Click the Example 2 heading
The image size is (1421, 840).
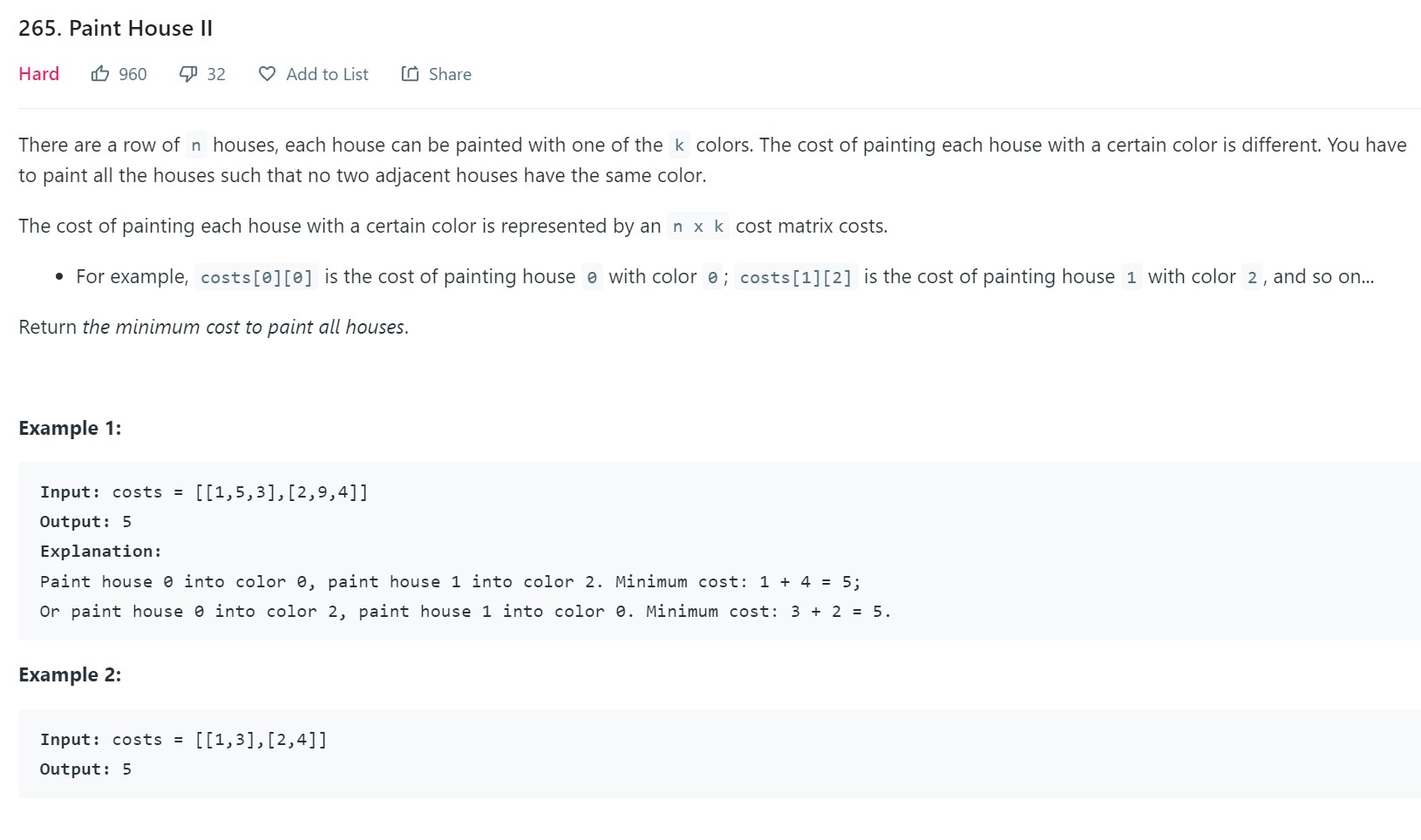point(70,674)
